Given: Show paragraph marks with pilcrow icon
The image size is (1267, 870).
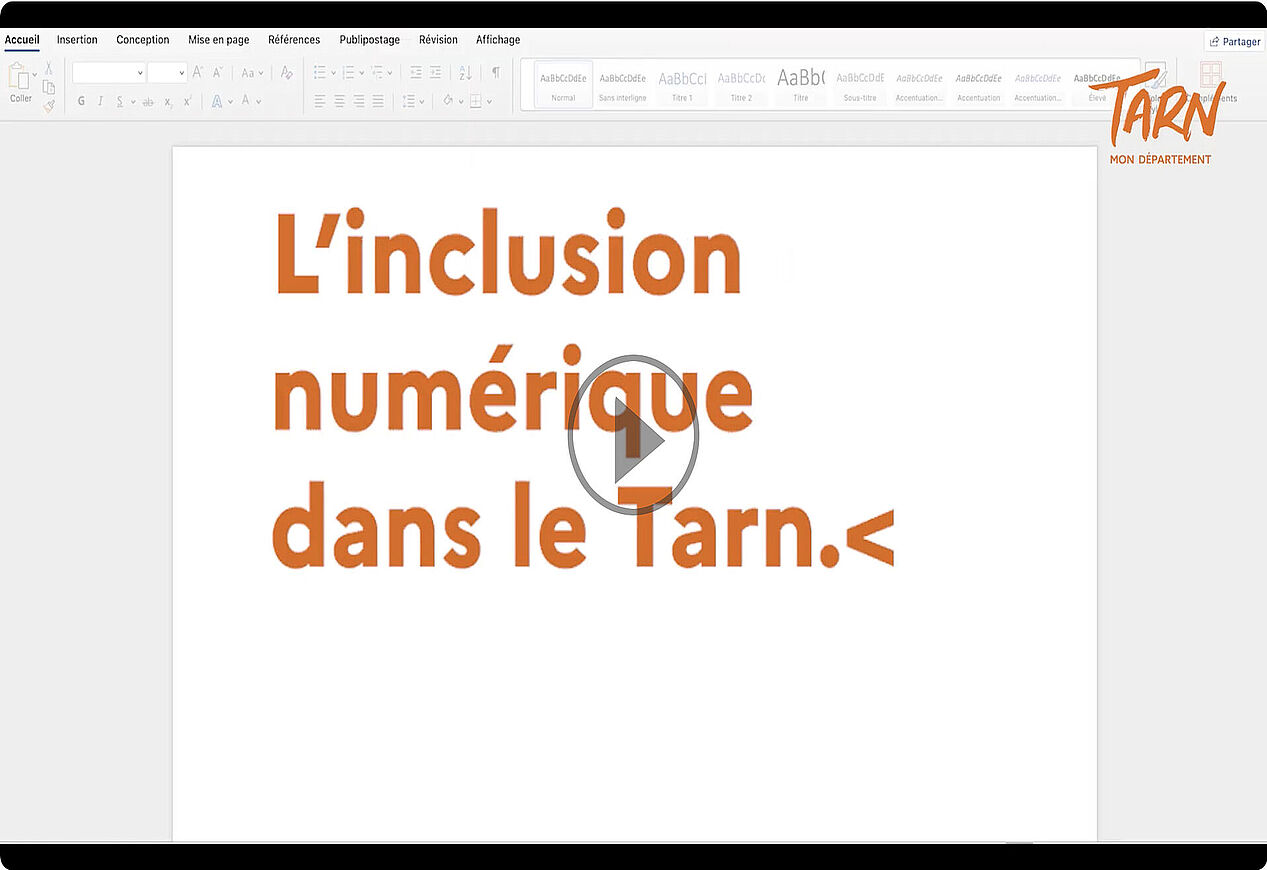Looking at the screenshot, I should coord(495,72).
